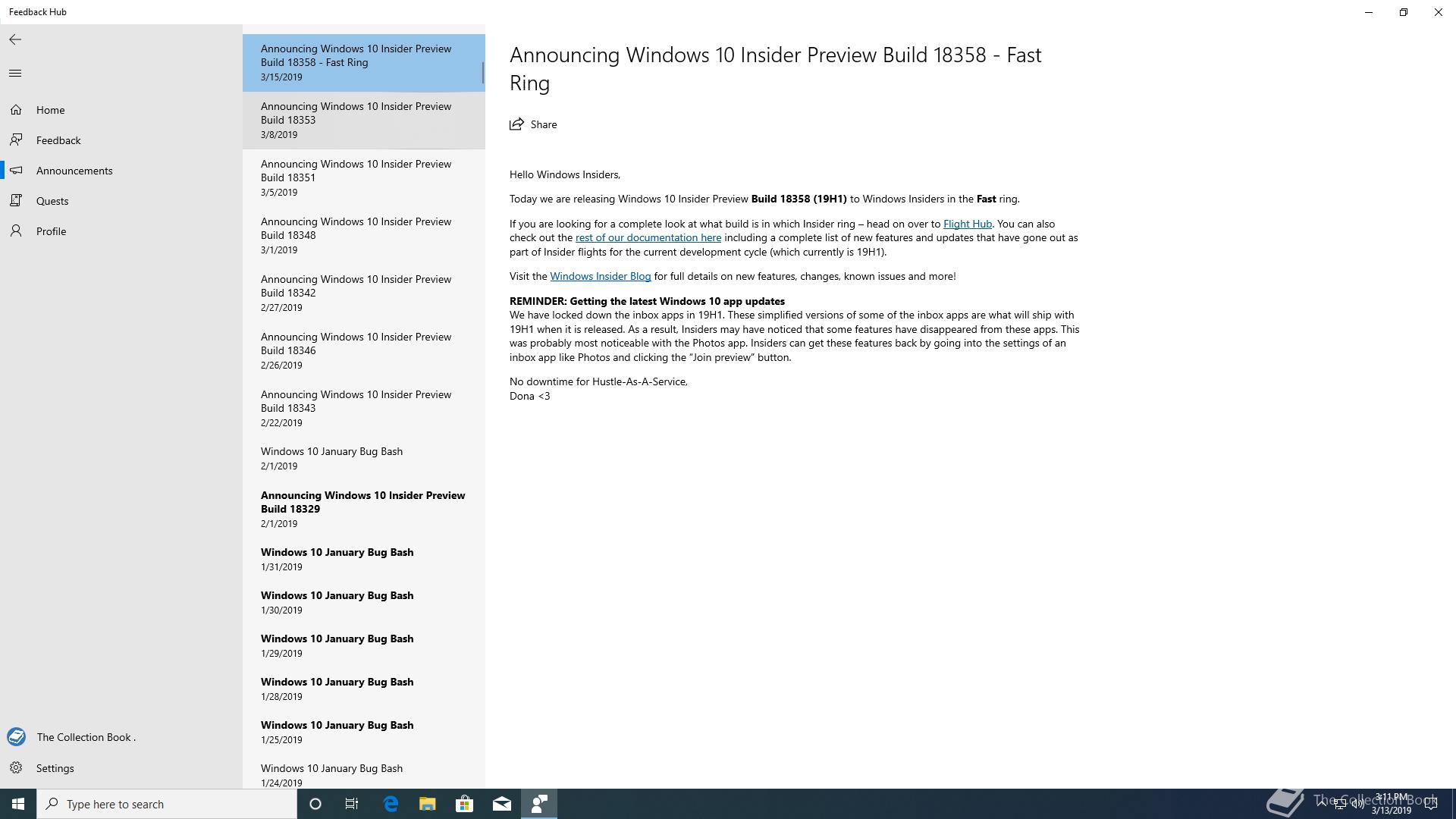This screenshot has height=819, width=1456.
Task: Open Bug Bash announcement dated 1/28/2019
Action: click(x=364, y=689)
